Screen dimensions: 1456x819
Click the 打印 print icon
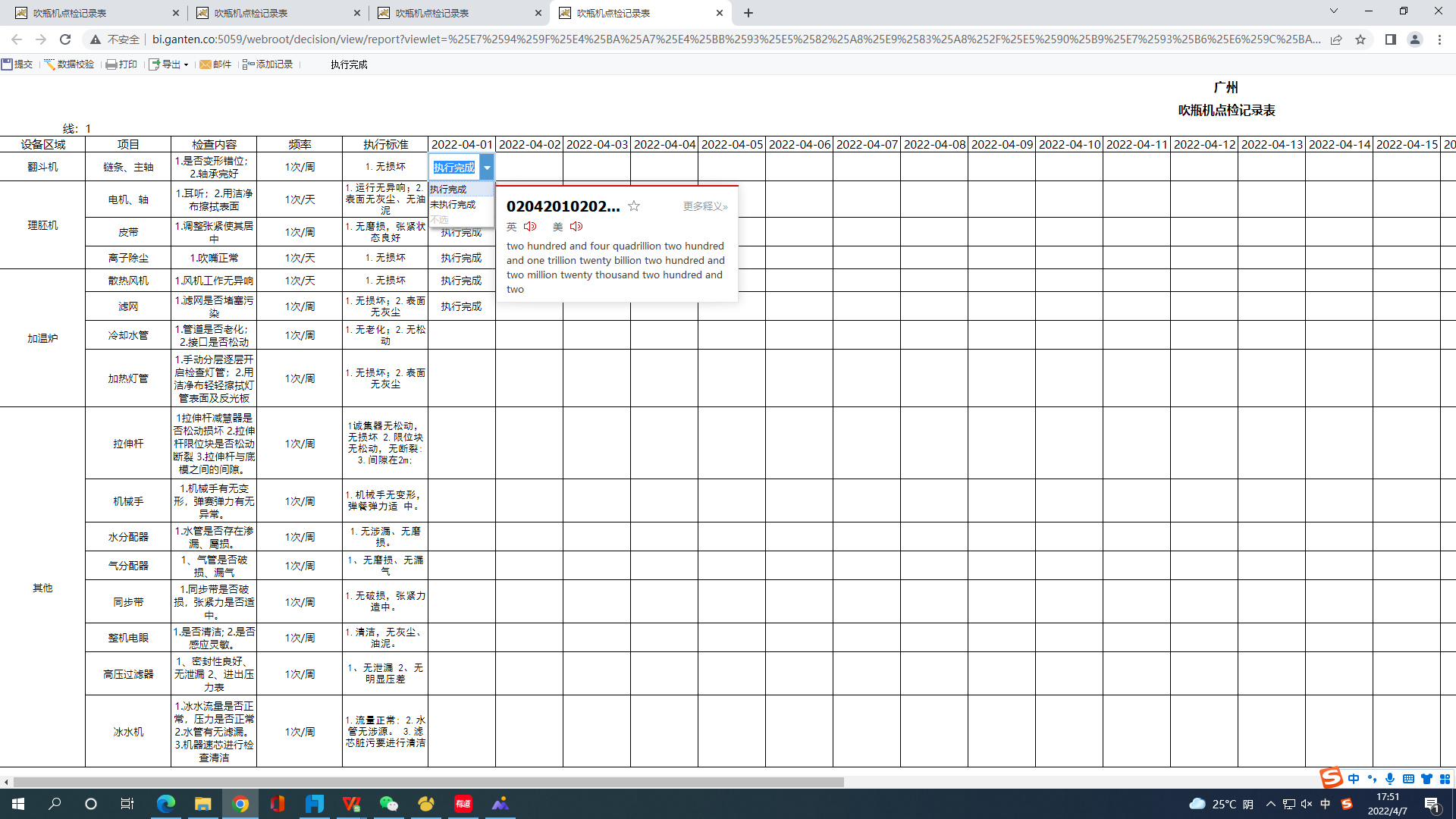click(x=111, y=64)
